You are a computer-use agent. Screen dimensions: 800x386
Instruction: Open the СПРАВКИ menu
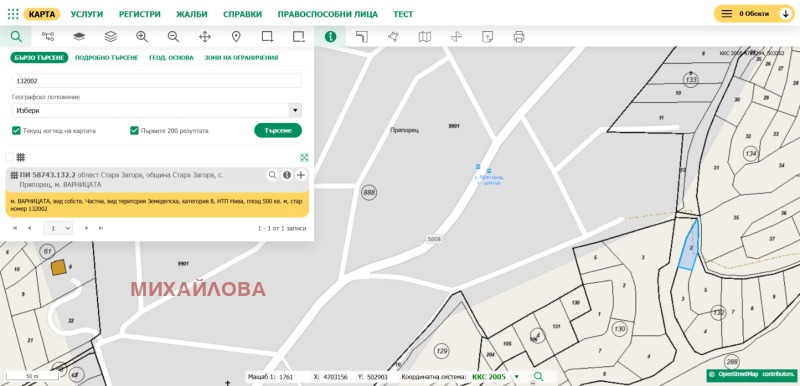[243, 14]
